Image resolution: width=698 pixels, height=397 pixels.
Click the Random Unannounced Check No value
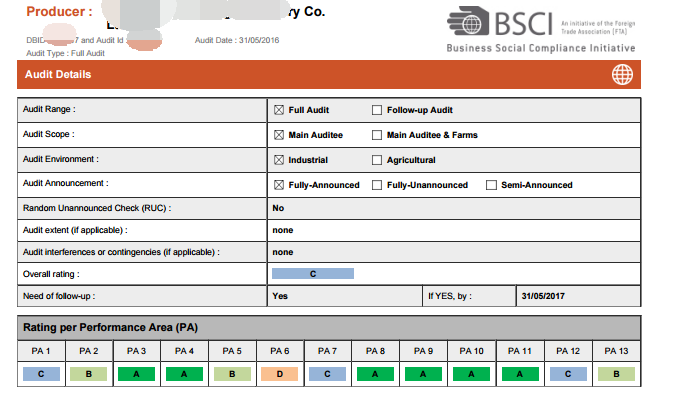(x=278, y=208)
